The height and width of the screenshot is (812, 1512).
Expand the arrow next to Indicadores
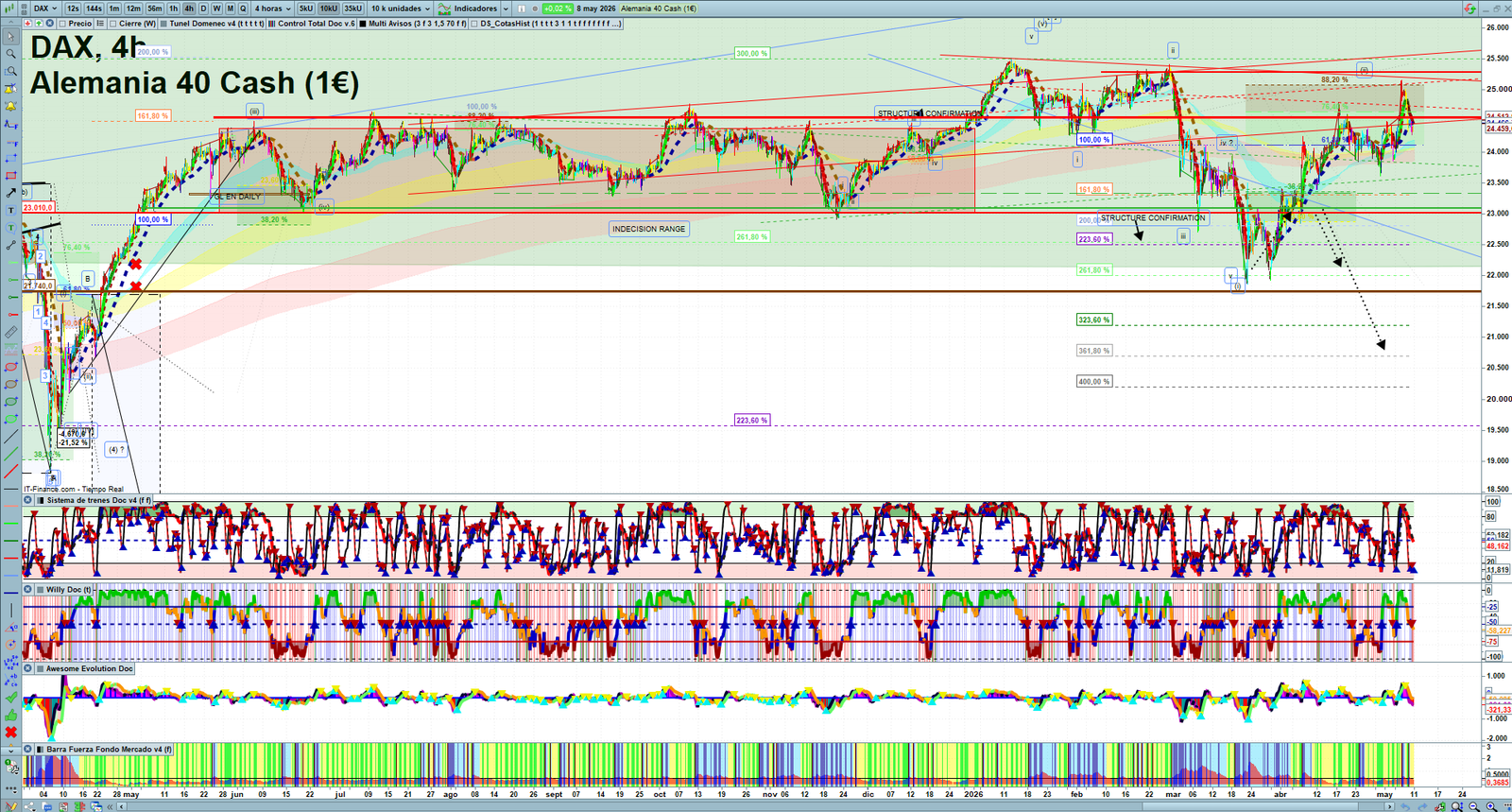[506, 9]
